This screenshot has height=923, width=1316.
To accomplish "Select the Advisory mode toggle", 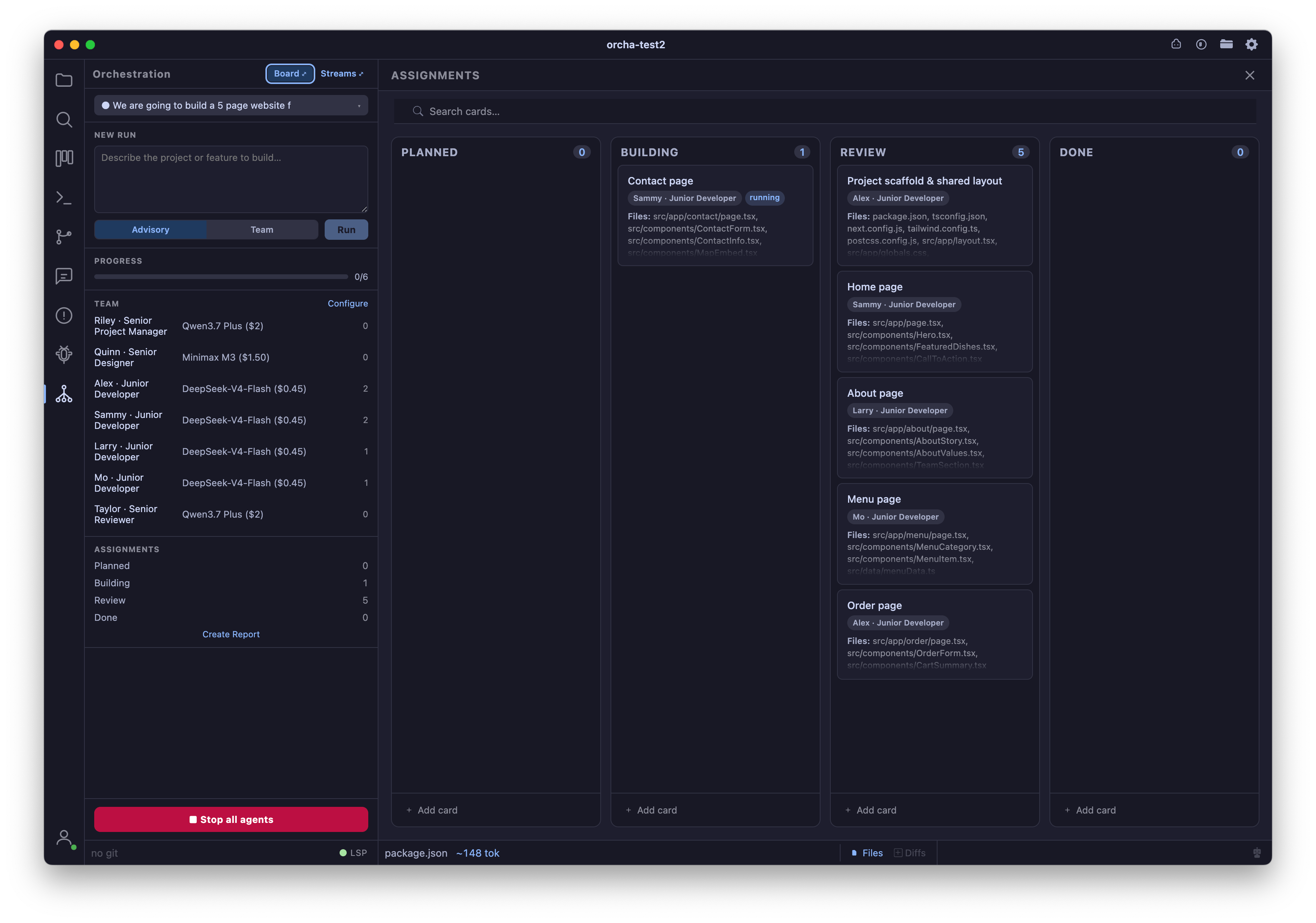I will (x=150, y=229).
